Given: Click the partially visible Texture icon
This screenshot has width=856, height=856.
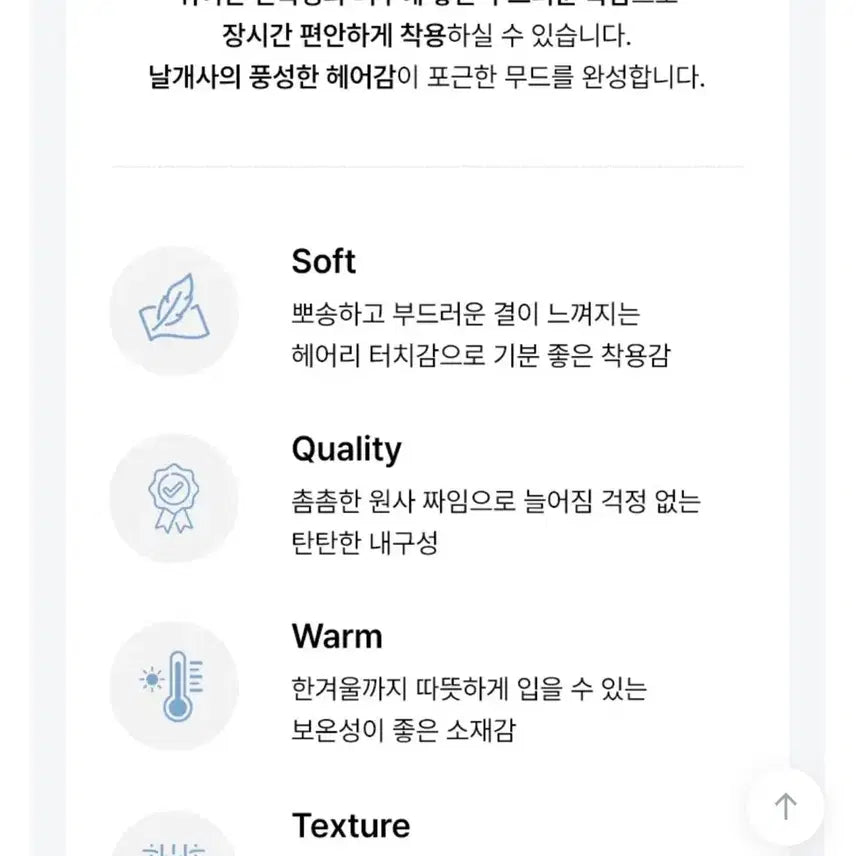Looking at the screenshot, I should point(174,840).
